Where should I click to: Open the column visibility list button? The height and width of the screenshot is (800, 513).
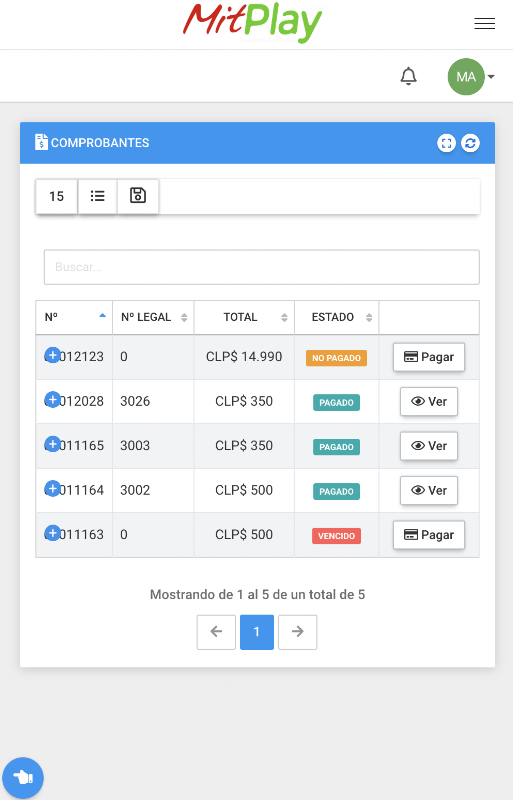[97, 196]
